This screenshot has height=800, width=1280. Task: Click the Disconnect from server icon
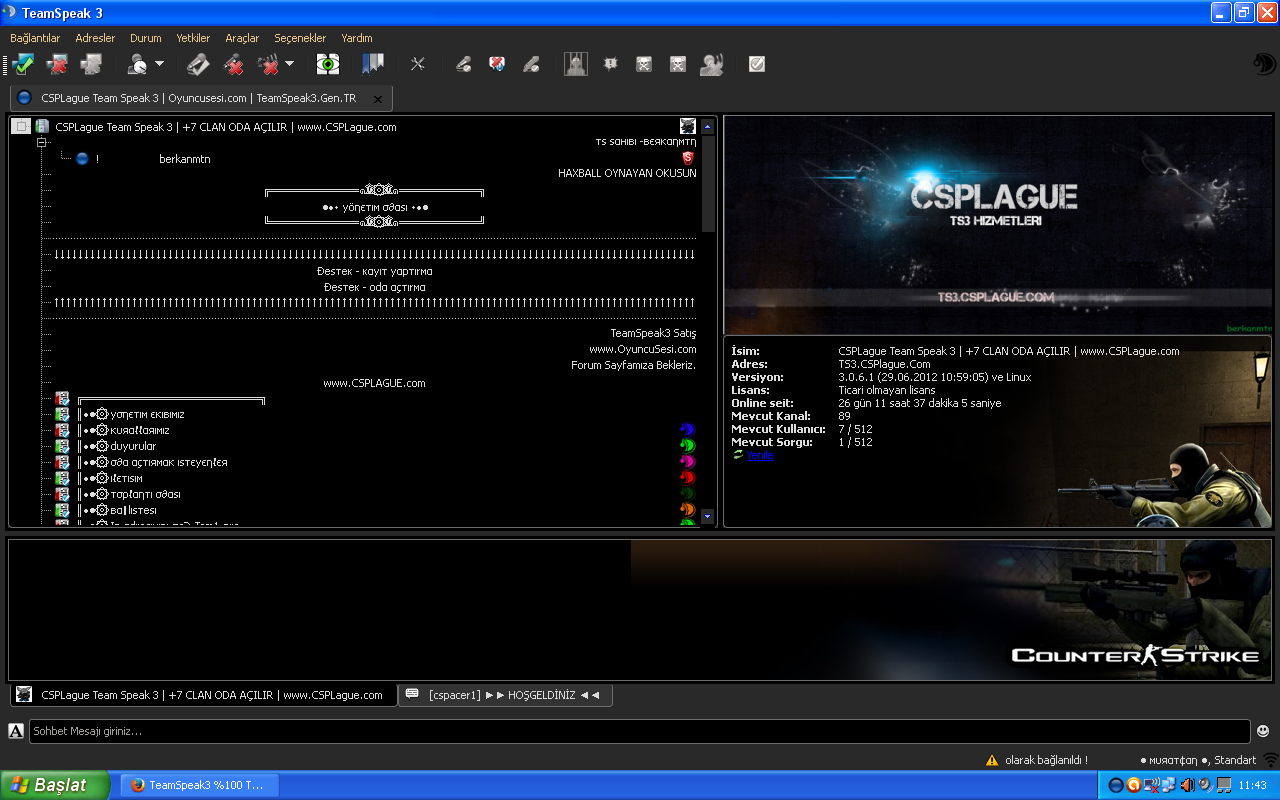(x=57, y=64)
